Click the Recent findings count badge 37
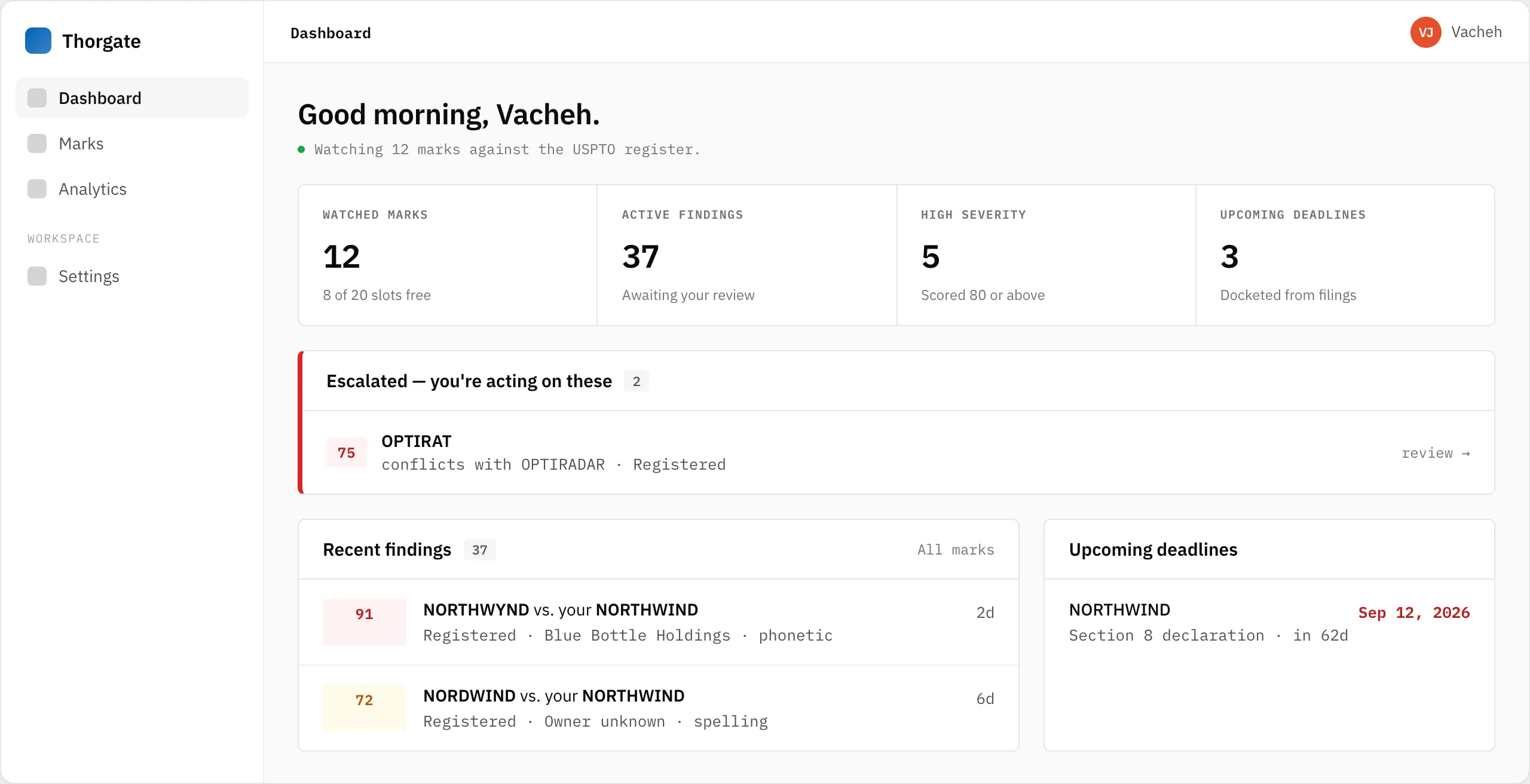 pos(480,550)
